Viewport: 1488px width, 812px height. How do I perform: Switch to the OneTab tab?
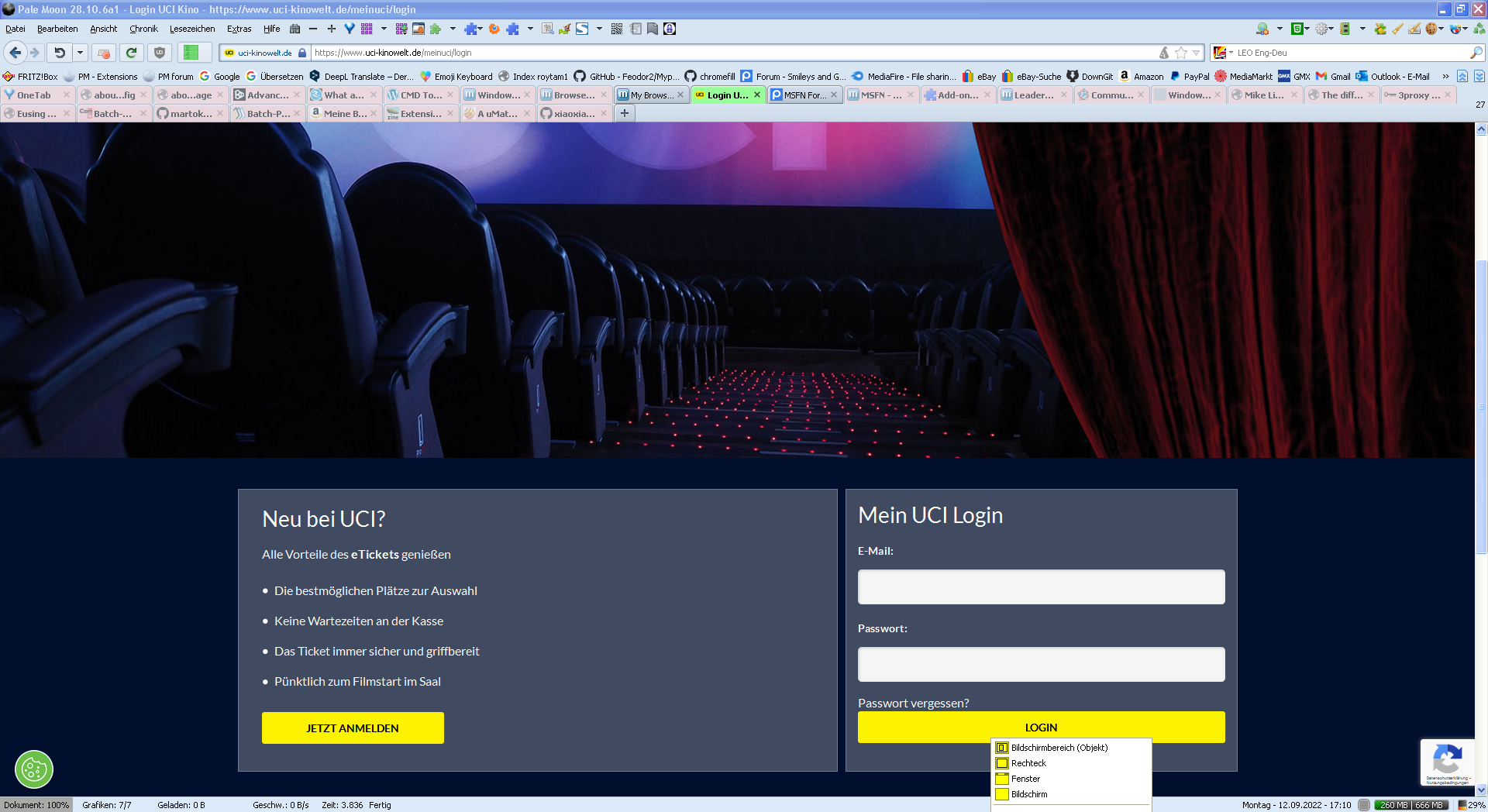36,95
